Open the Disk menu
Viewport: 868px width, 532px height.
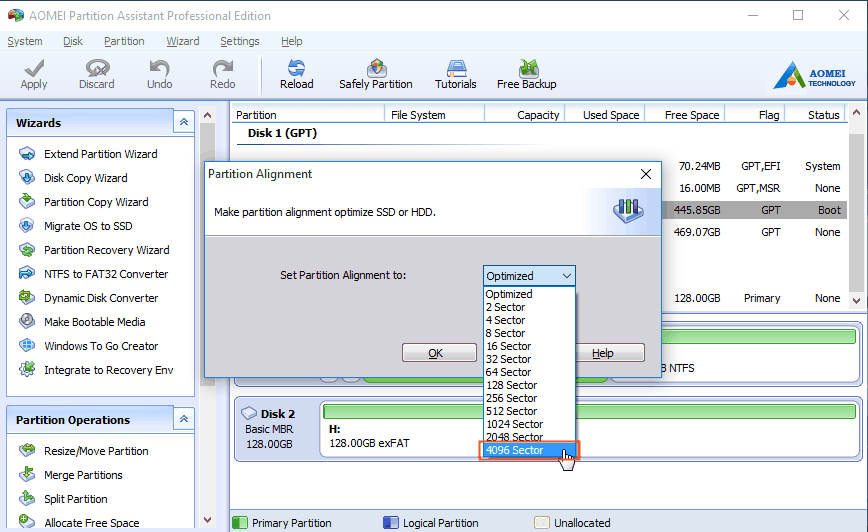point(73,41)
